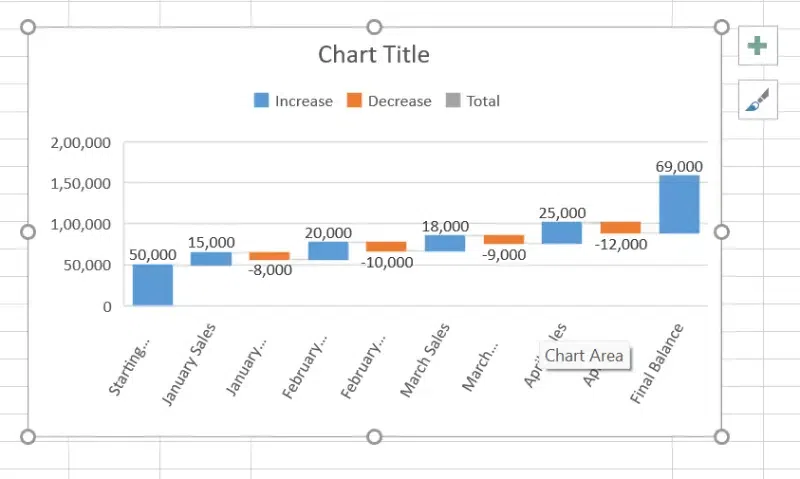Image resolution: width=800 pixels, height=479 pixels.
Task: Click the 18,000 data label
Action: (x=445, y=226)
